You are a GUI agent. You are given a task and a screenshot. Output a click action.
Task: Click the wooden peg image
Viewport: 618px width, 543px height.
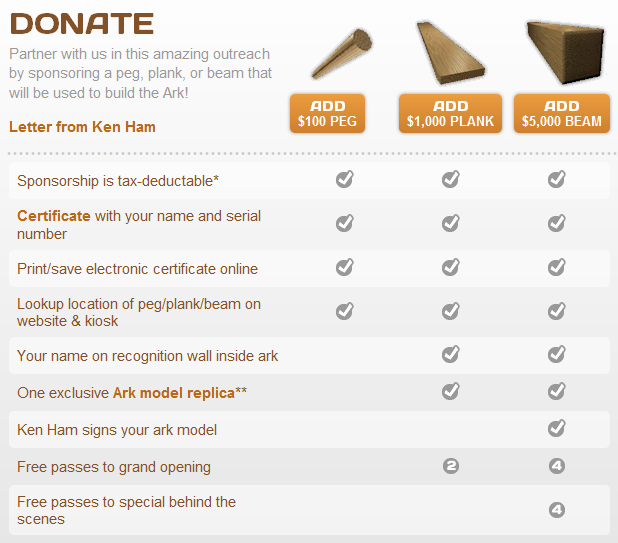(340, 56)
